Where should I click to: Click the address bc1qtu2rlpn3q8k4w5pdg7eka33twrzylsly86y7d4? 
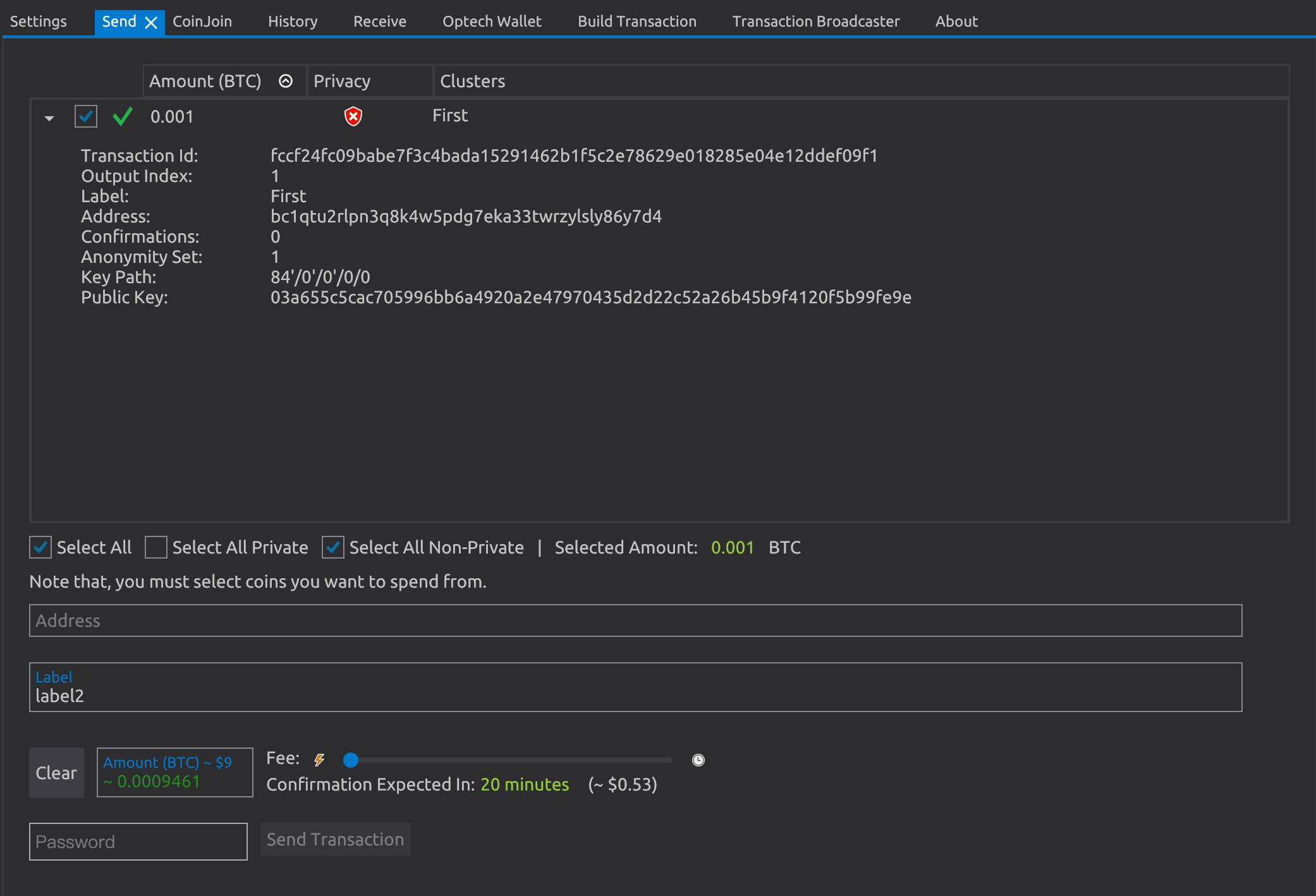coord(466,217)
